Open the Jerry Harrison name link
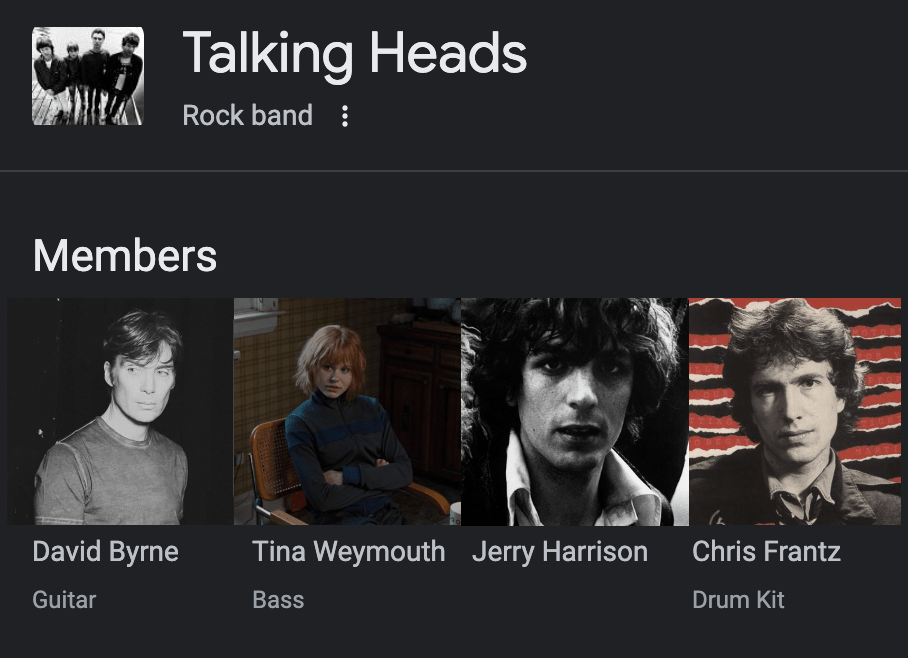Image resolution: width=908 pixels, height=658 pixels. click(558, 551)
